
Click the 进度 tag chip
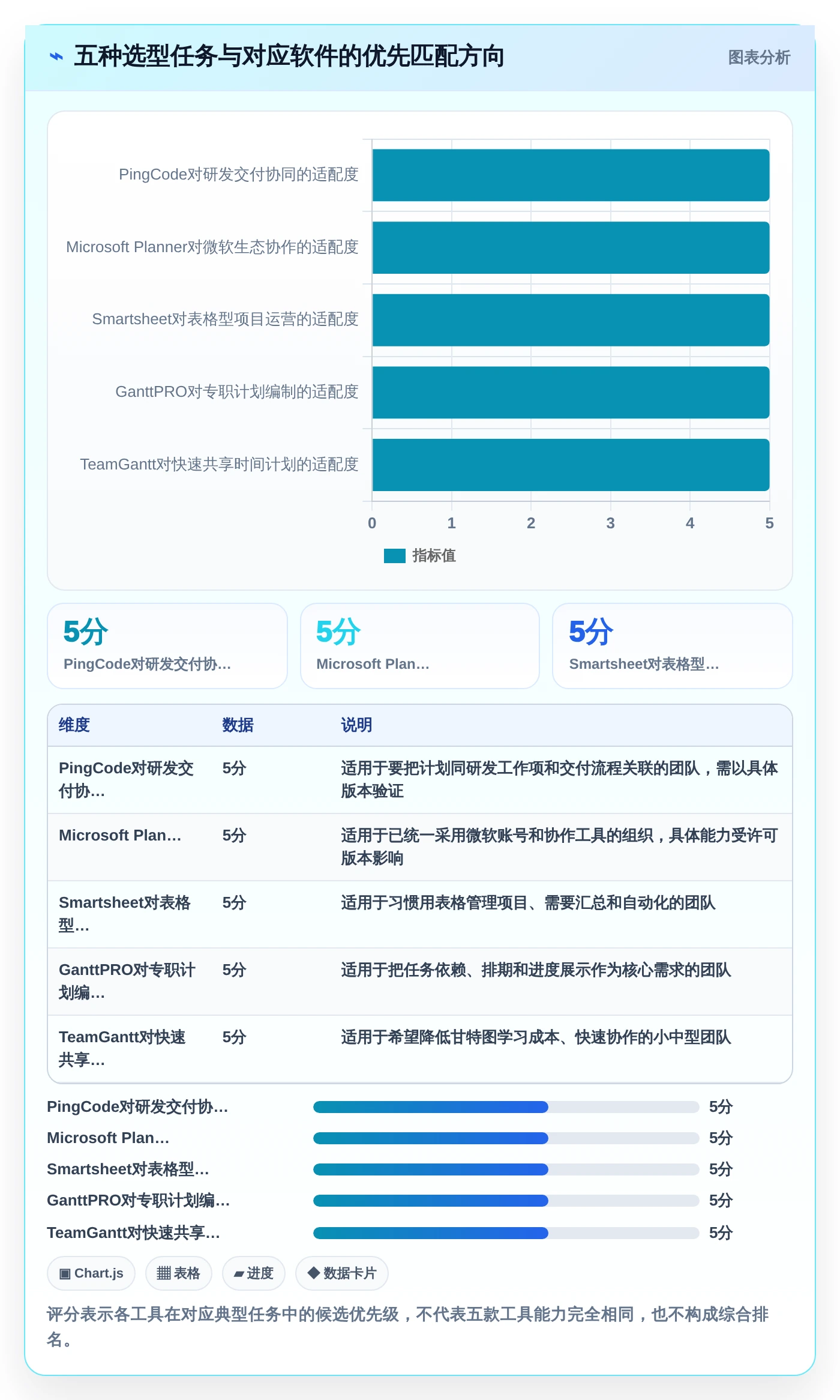[254, 1273]
